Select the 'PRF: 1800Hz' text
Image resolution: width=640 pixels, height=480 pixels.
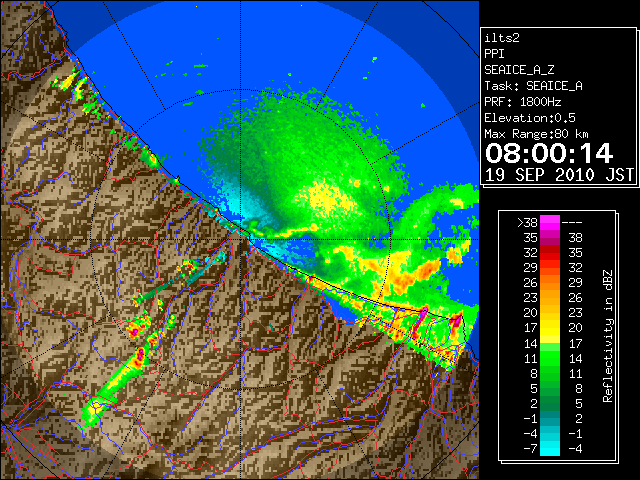coord(523,102)
